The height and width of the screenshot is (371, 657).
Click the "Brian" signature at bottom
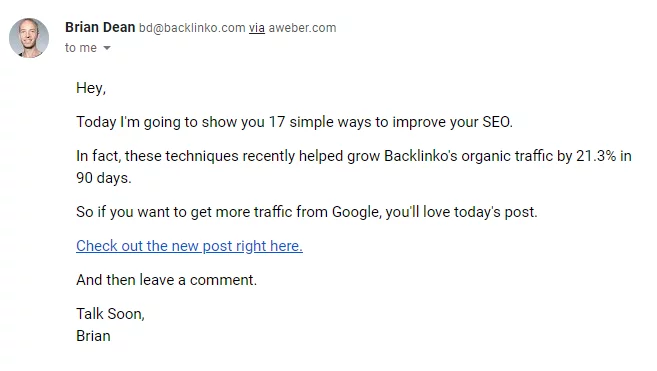pyautogui.click(x=93, y=336)
